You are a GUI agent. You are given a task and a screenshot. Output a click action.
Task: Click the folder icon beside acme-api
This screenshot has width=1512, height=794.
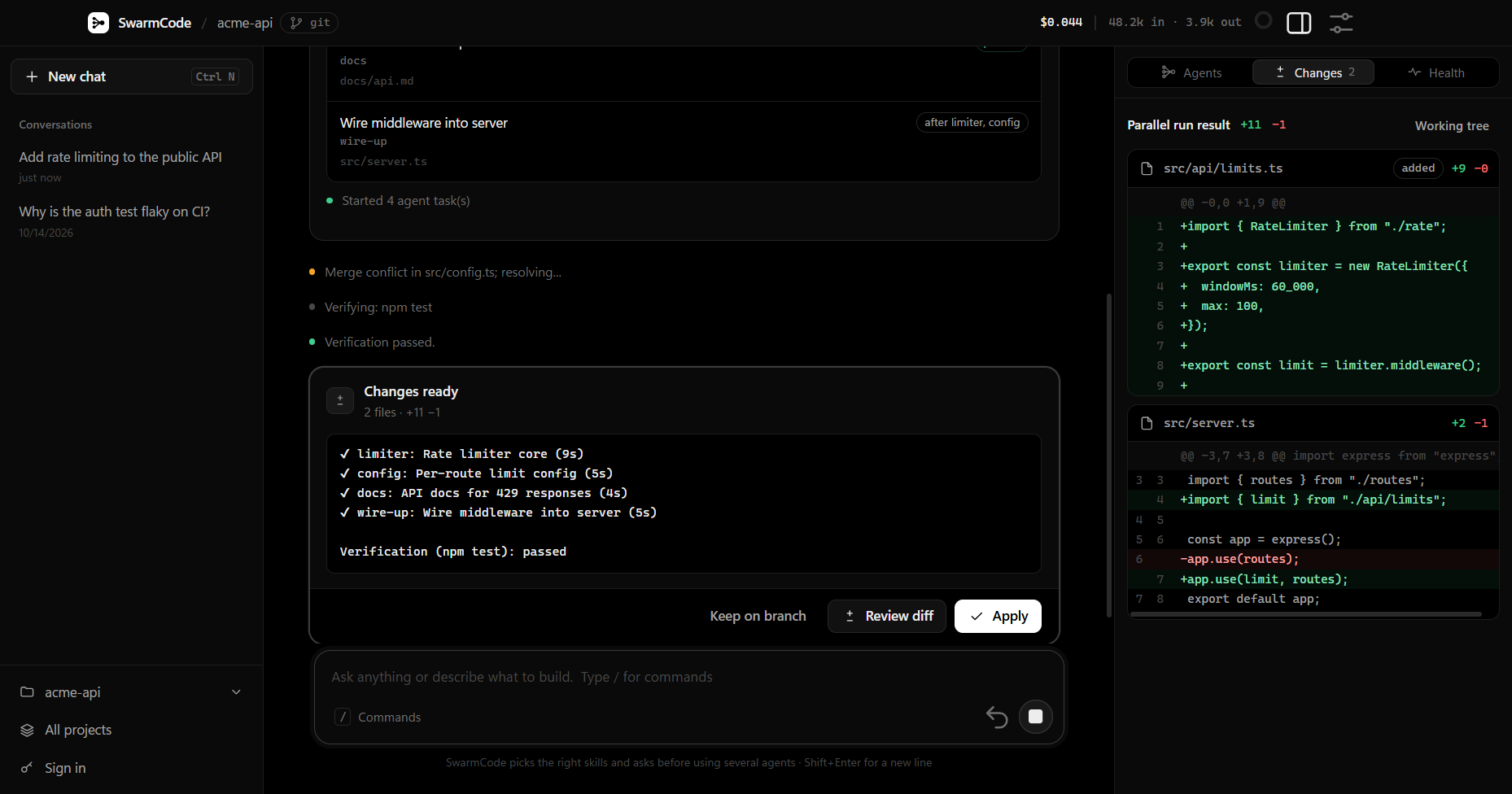27,692
